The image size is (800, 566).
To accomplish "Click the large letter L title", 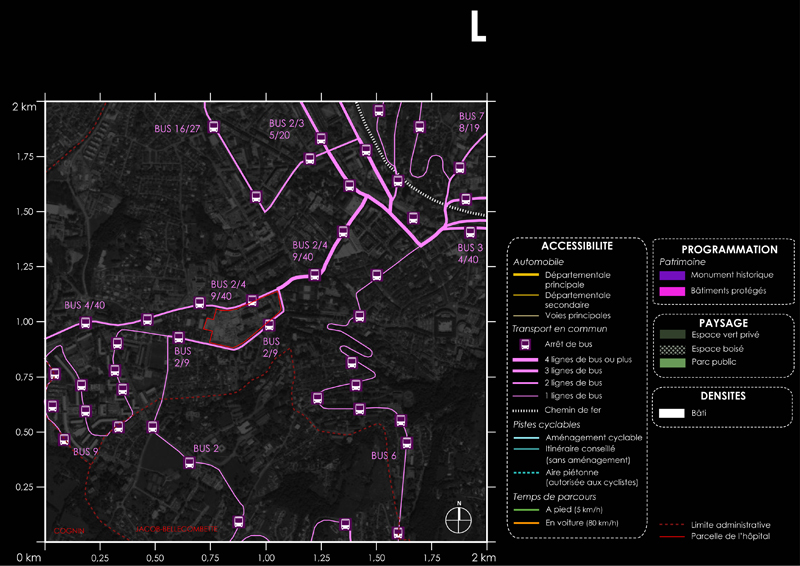I will click(x=477, y=28).
